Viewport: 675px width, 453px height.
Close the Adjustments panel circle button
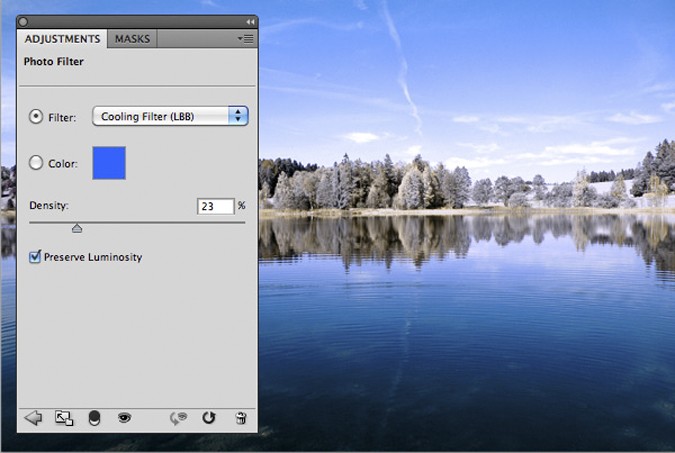(x=23, y=22)
